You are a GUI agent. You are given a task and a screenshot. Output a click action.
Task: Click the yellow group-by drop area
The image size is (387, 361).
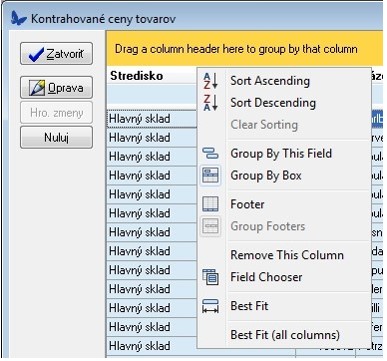coord(244,49)
